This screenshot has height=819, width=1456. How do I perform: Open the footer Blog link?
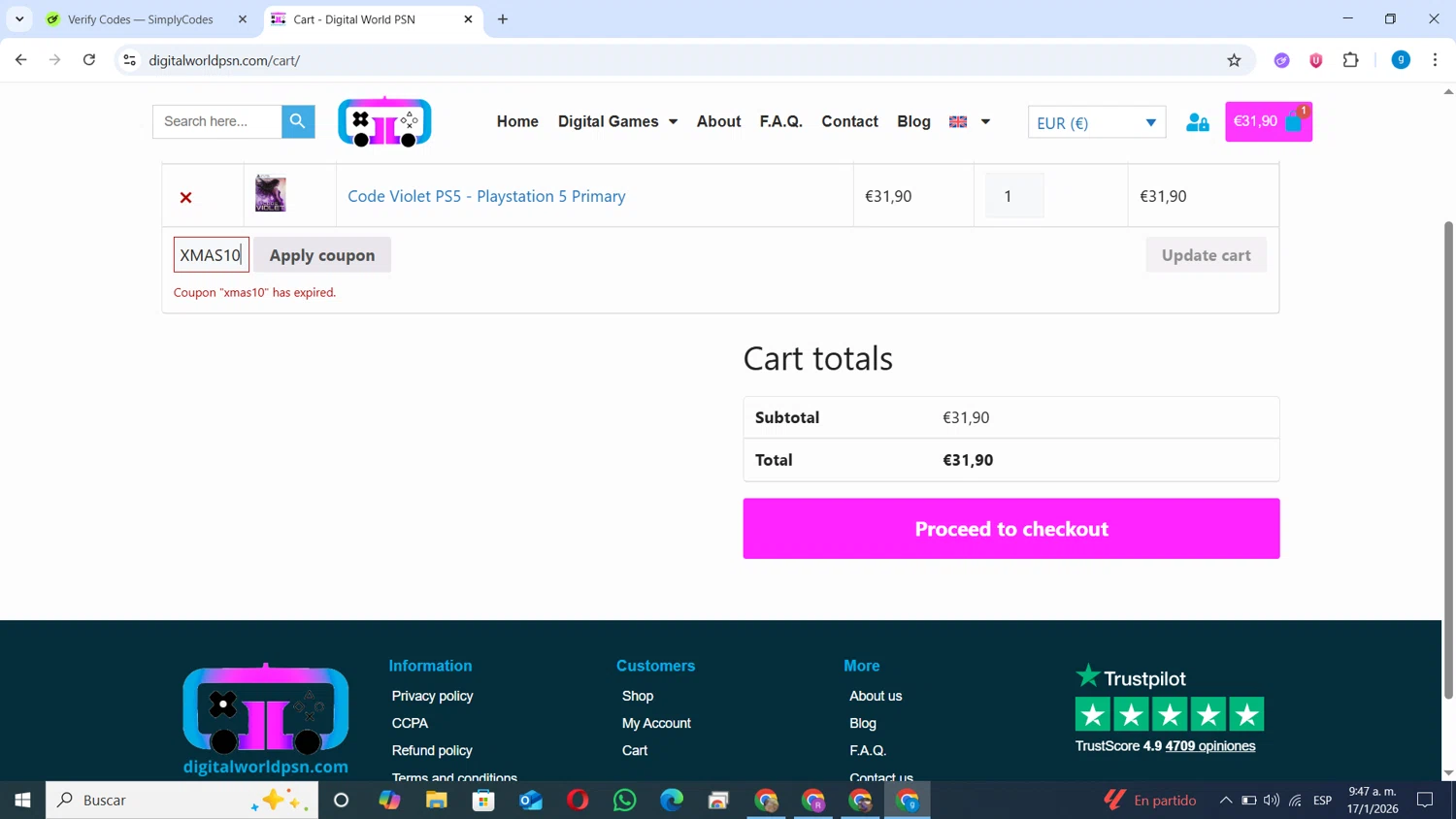pos(863,723)
